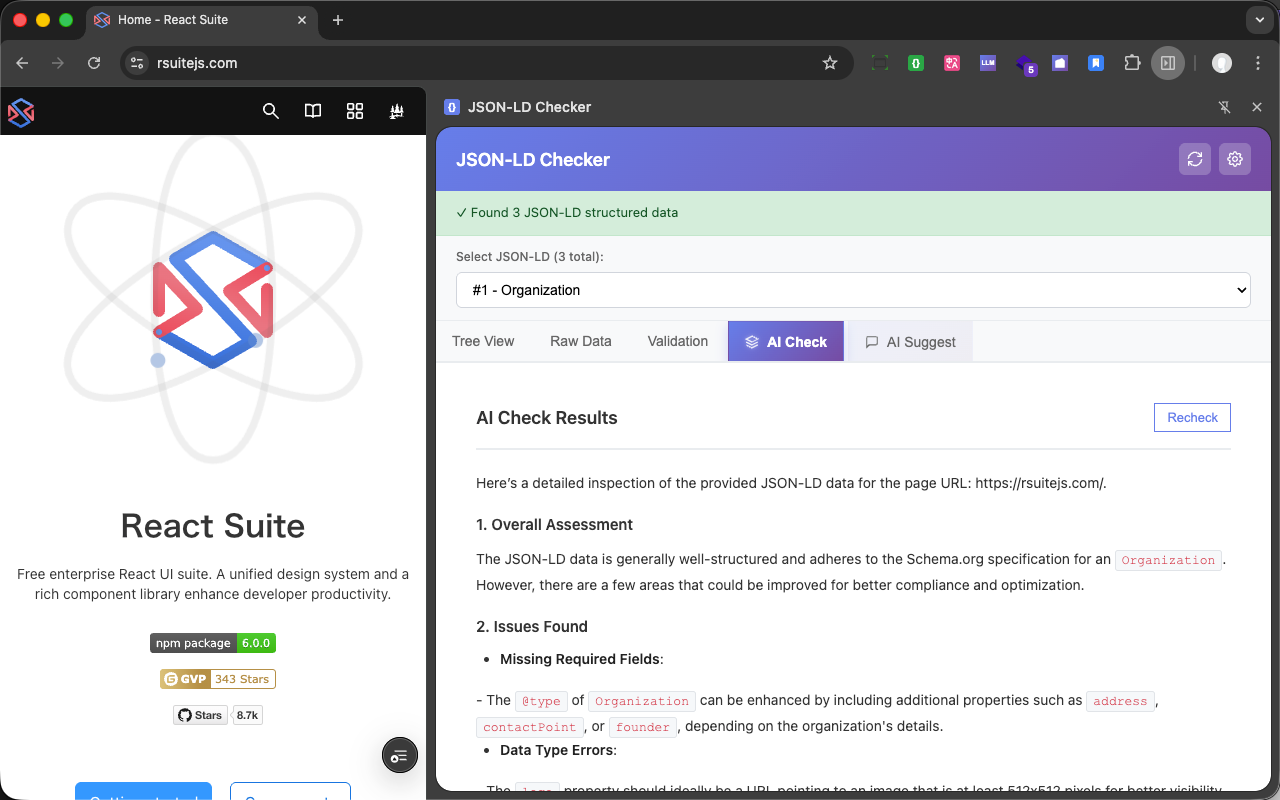Select the Home - React Suite browser tab
This screenshot has width=1280, height=800.
tap(202, 20)
